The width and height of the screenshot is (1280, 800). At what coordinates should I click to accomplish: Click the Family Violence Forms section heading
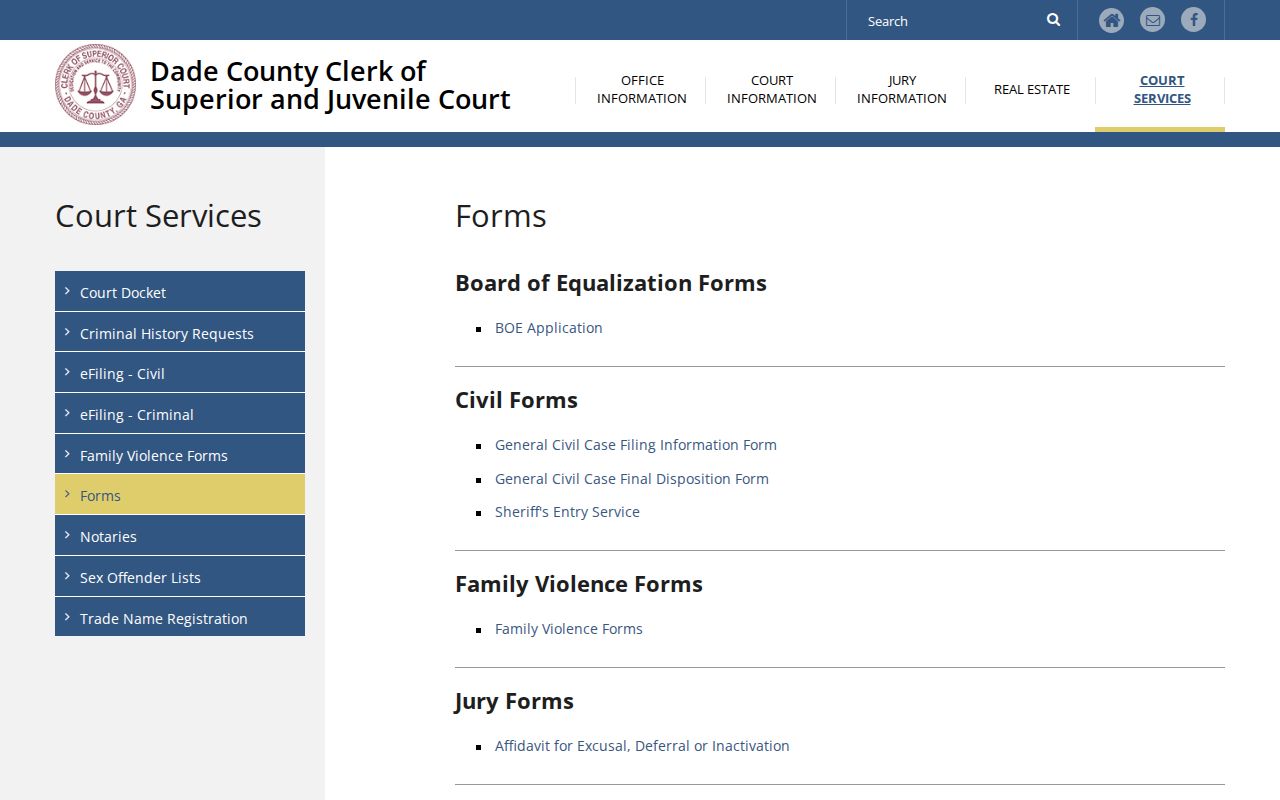(x=579, y=584)
